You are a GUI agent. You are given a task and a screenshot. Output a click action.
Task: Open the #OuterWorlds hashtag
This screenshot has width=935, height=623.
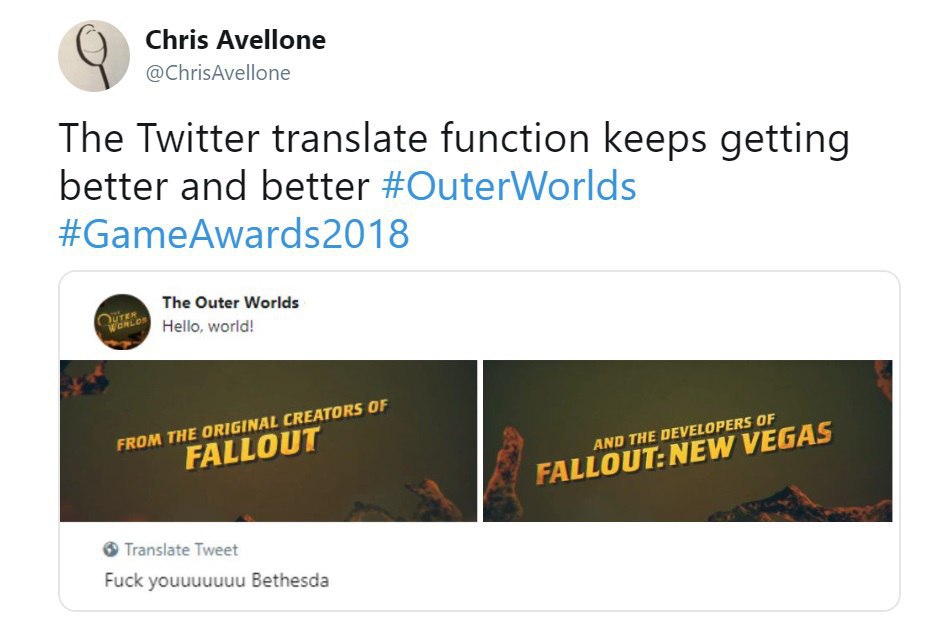[x=509, y=186]
